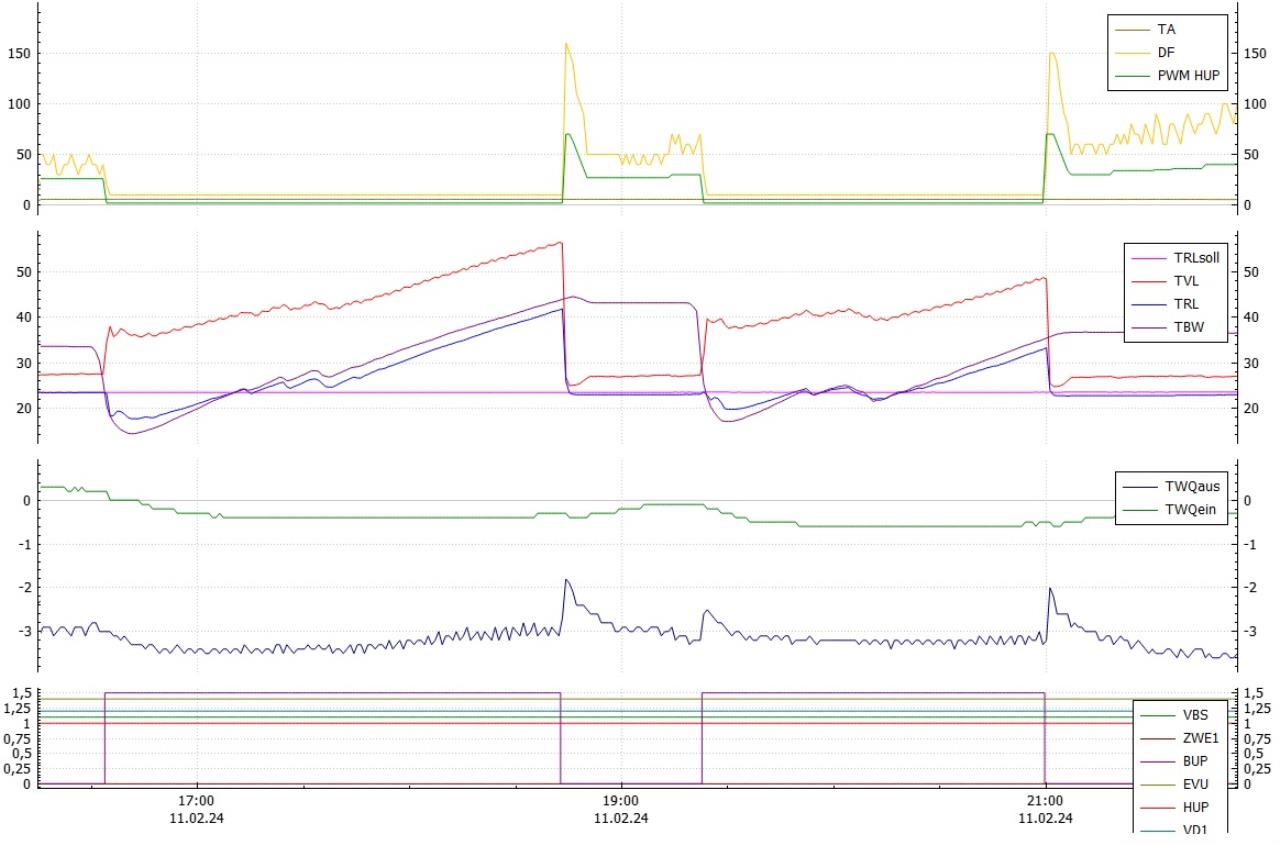Click the date 11.02.24 under 19:00
1280x845 pixels.
621,818
